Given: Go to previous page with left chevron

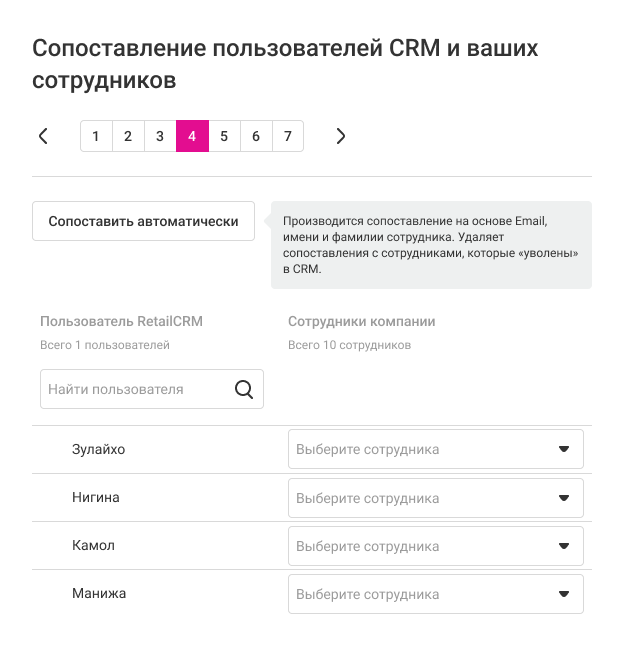Looking at the screenshot, I should point(43,136).
